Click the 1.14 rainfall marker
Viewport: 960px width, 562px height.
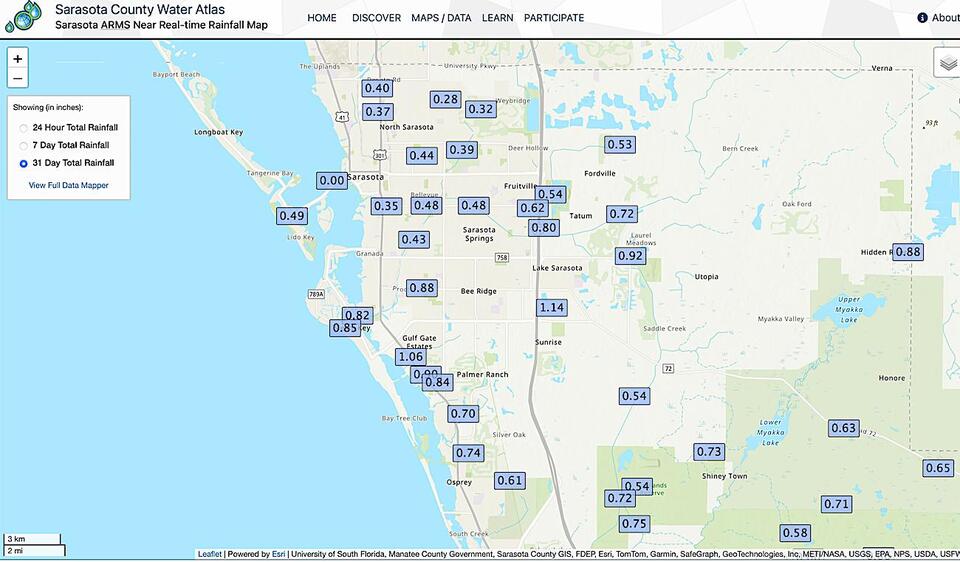552,307
